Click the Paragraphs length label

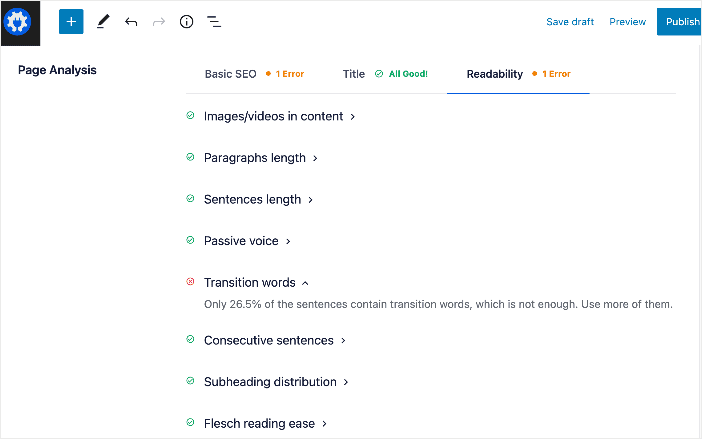click(x=255, y=158)
